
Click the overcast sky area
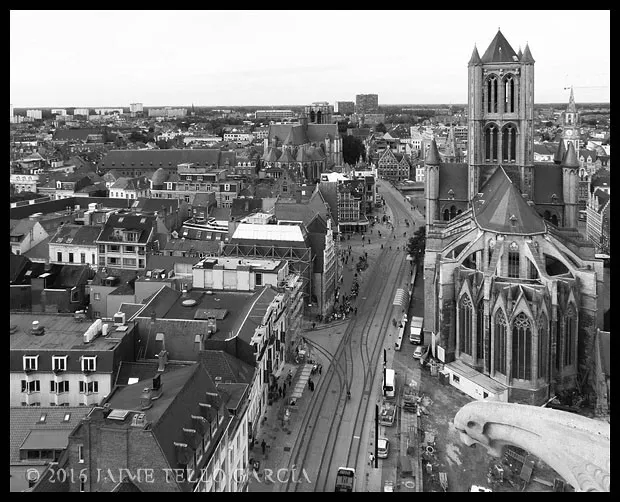pos(250,55)
